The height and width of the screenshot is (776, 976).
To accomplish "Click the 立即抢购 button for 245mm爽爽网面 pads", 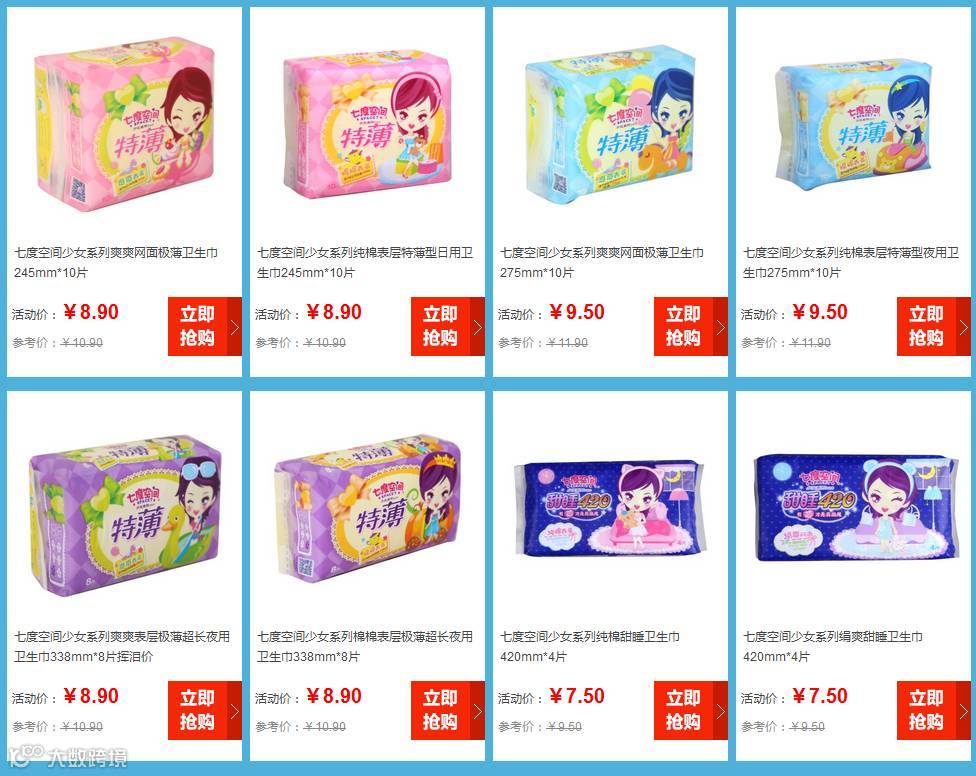I will coord(205,326).
